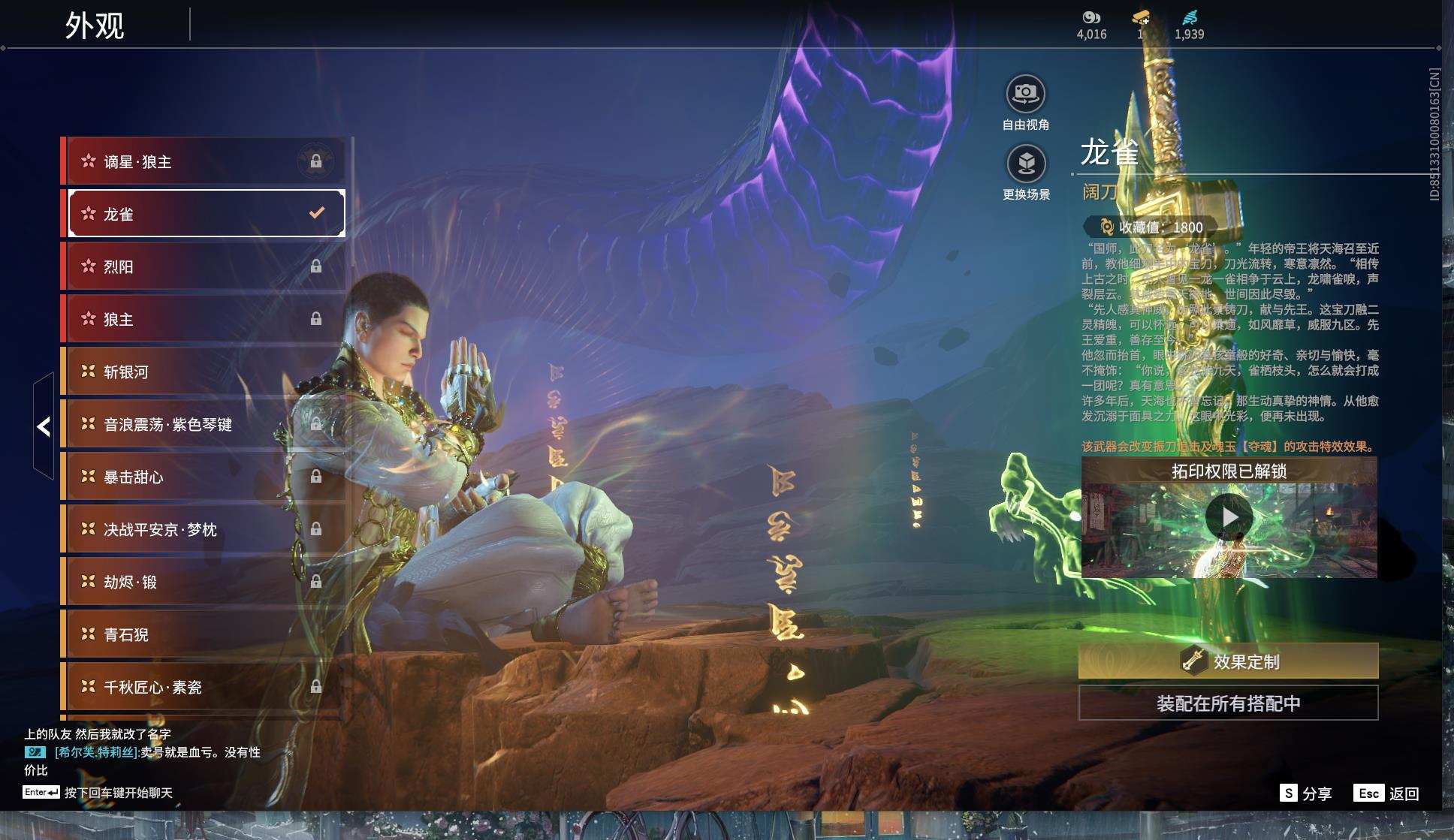1454x840 pixels.
Task: Click the S 分享 share button
Action: [1306, 793]
